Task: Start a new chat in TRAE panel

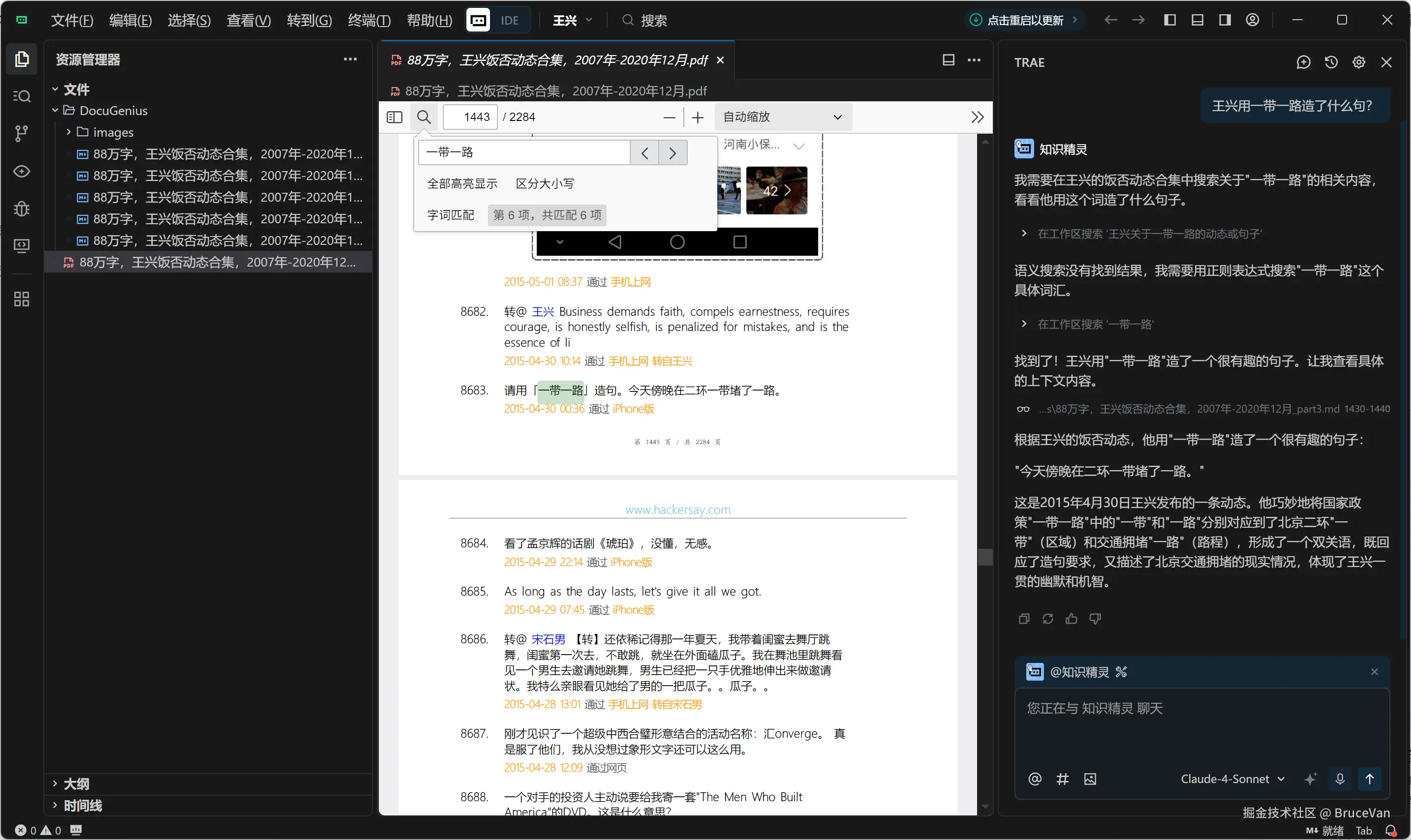Action: [x=1303, y=62]
